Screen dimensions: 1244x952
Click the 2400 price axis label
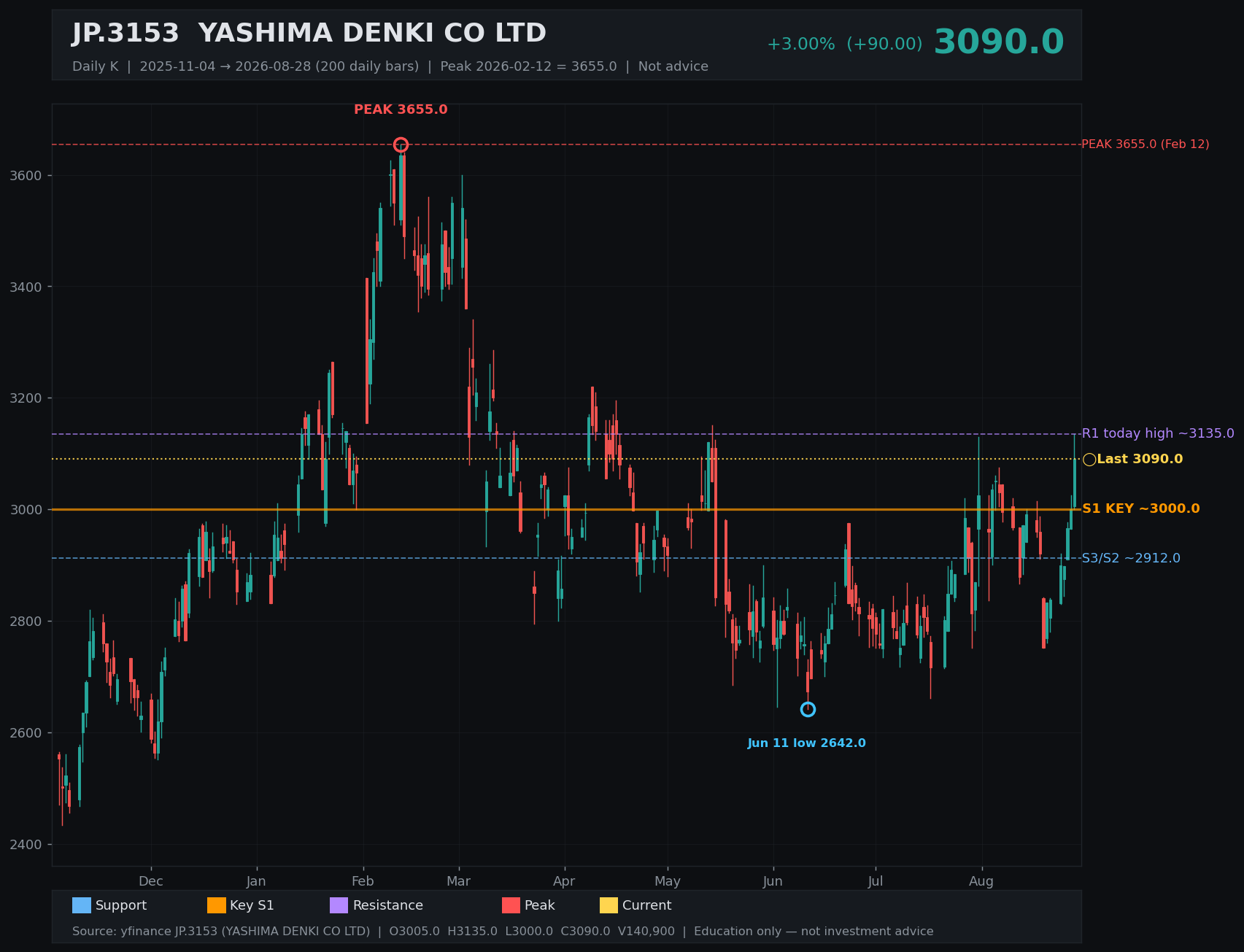[x=27, y=844]
